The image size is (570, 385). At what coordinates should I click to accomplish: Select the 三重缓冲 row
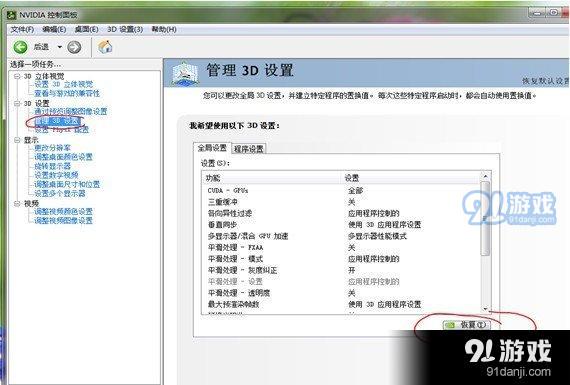click(x=341, y=202)
